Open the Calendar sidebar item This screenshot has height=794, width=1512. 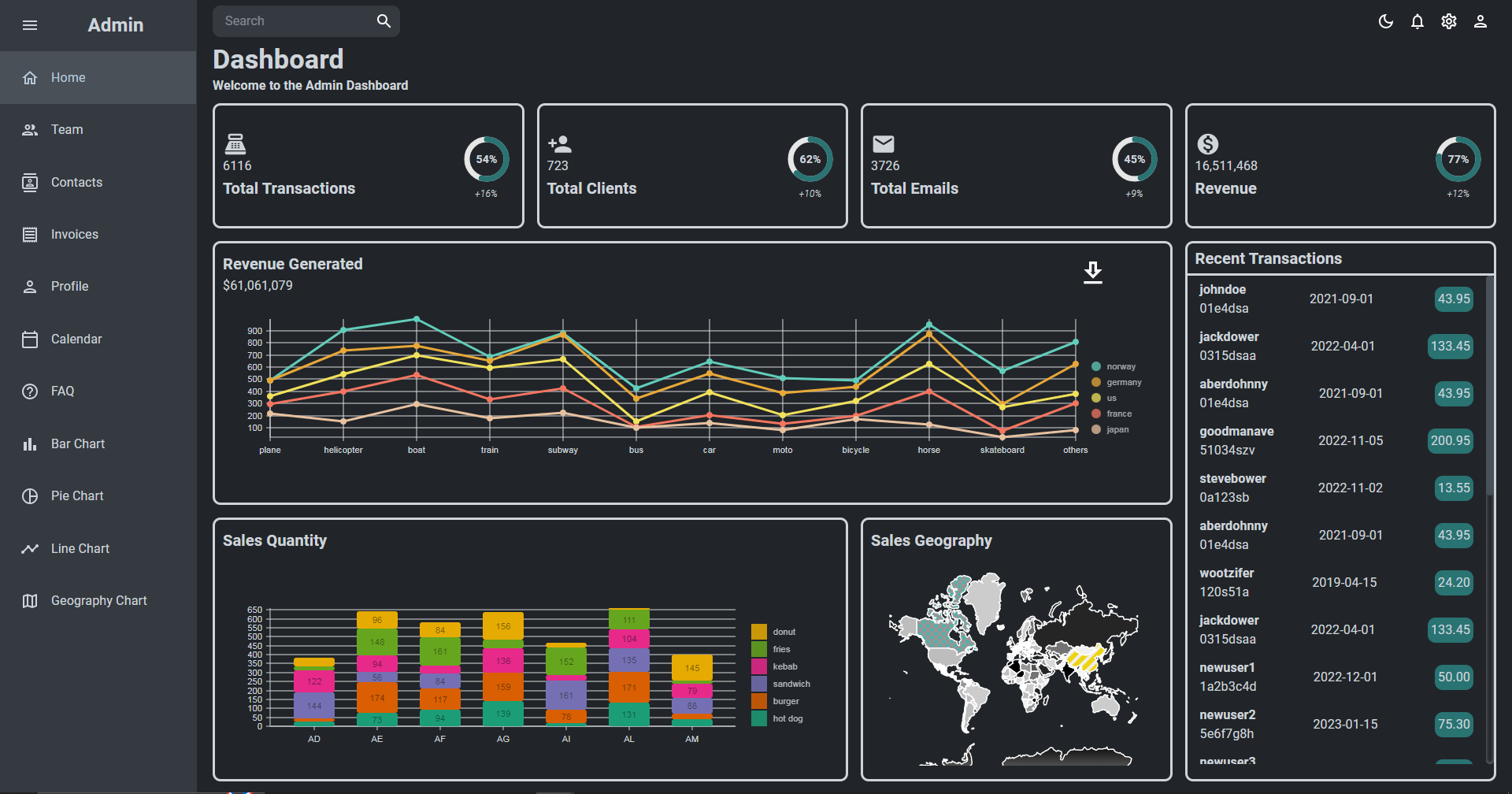pyautogui.click(x=76, y=339)
